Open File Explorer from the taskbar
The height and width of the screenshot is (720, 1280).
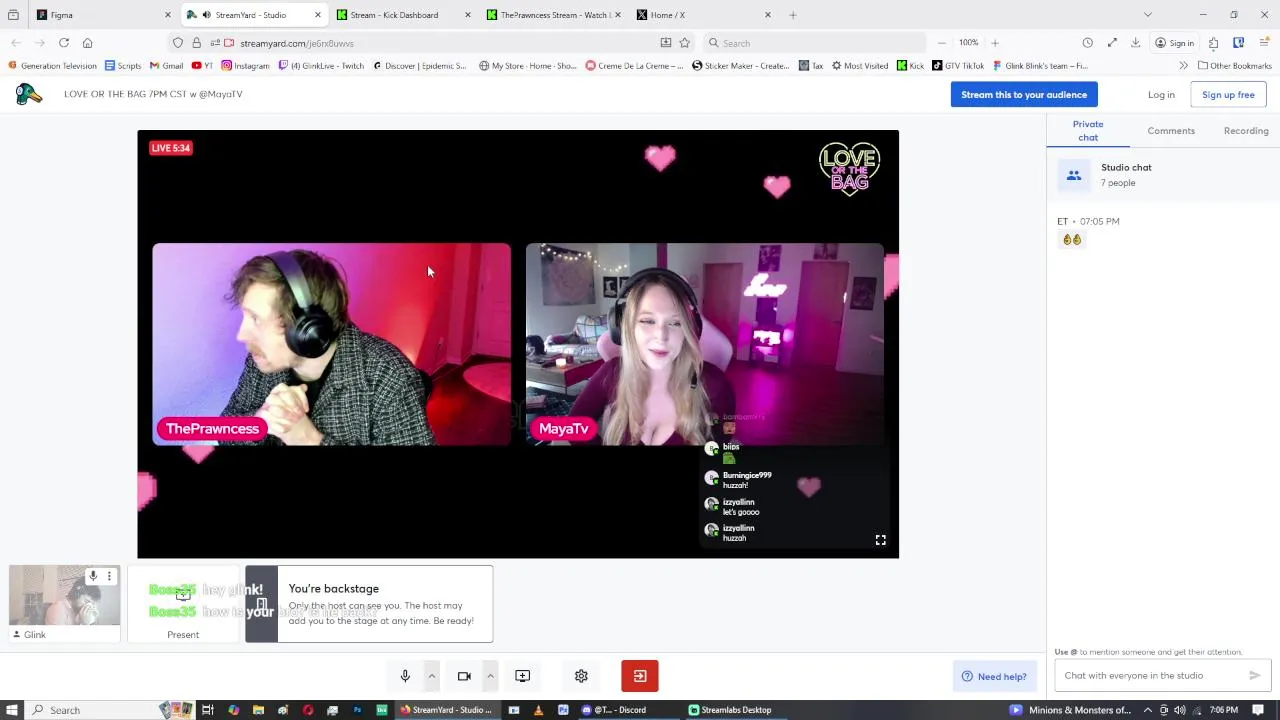coord(258,710)
